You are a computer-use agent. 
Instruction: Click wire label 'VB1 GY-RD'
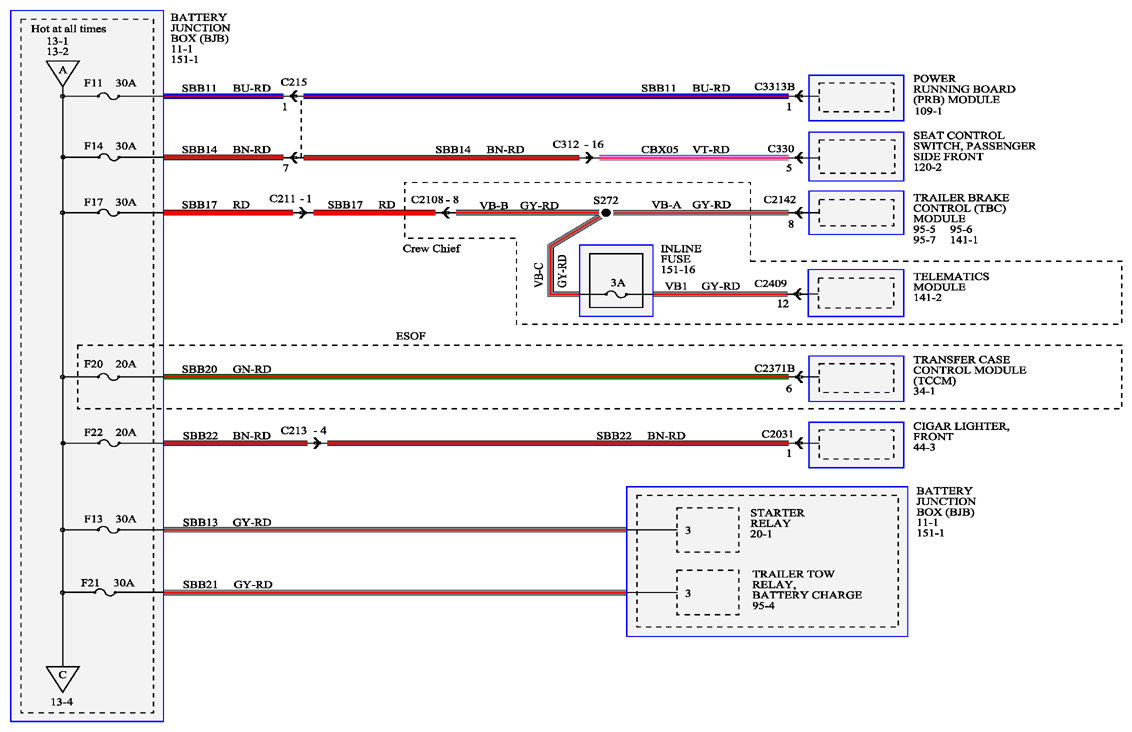pos(702,287)
